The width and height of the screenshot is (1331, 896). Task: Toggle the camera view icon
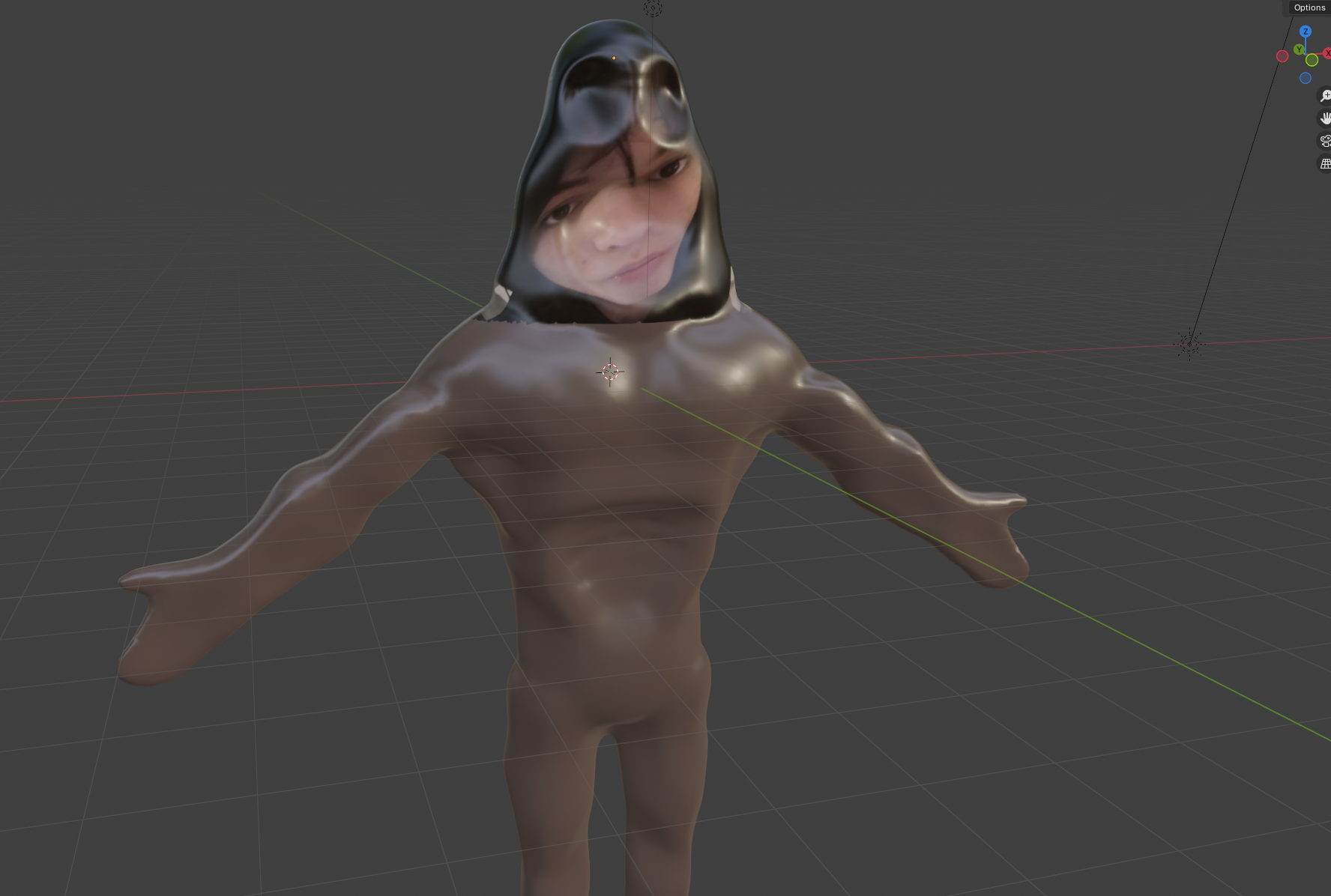coord(1325,141)
